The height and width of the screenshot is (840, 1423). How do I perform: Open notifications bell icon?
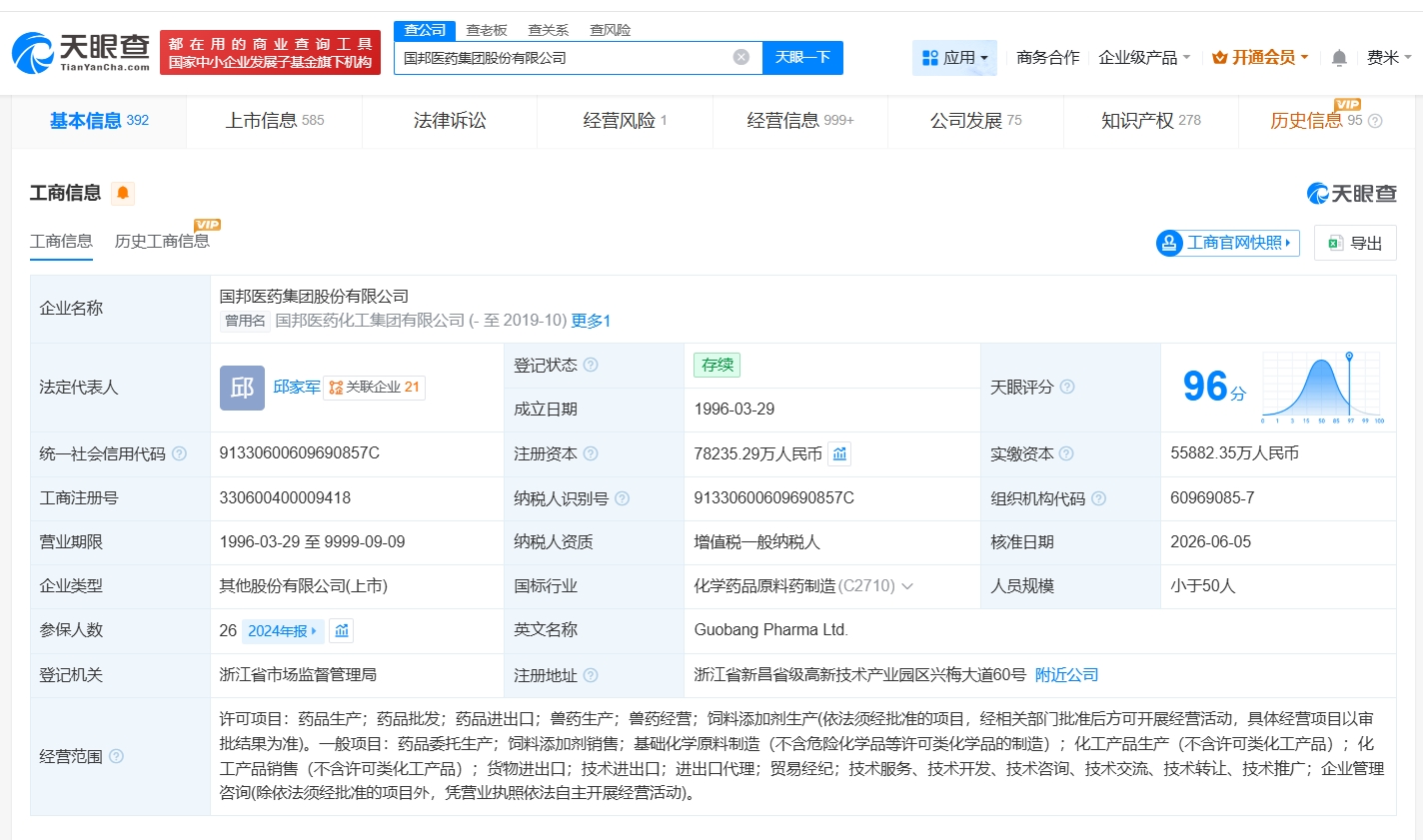tap(1339, 58)
